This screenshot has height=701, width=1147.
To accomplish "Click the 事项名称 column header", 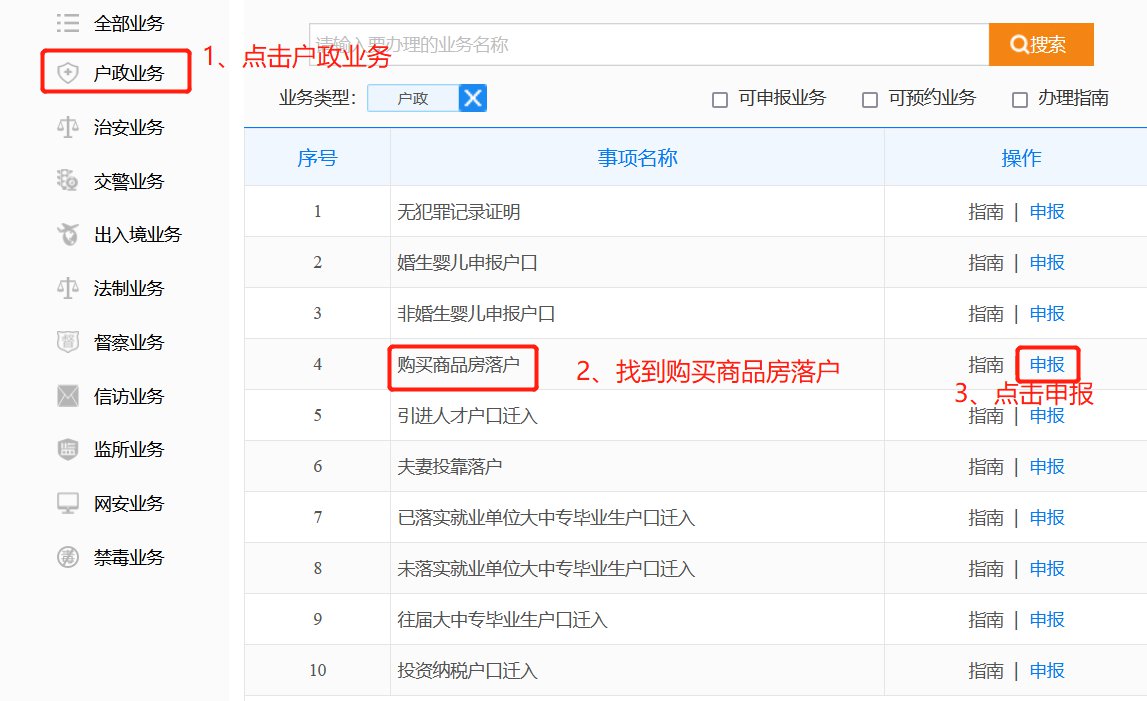I will coord(637,157).
